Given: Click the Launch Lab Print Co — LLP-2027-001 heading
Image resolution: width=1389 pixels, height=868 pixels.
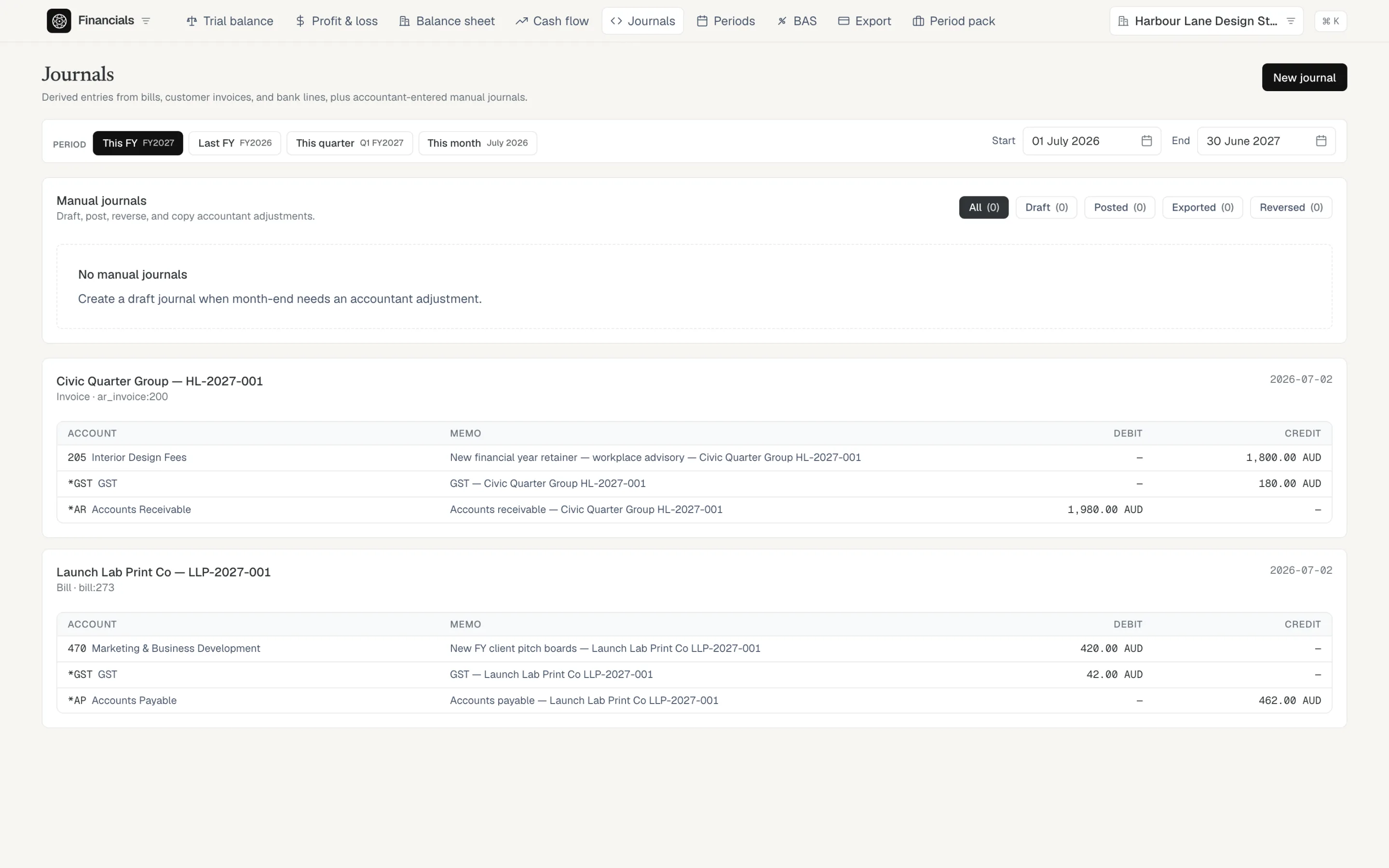Looking at the screenshot, I should (x=163, y=572).
